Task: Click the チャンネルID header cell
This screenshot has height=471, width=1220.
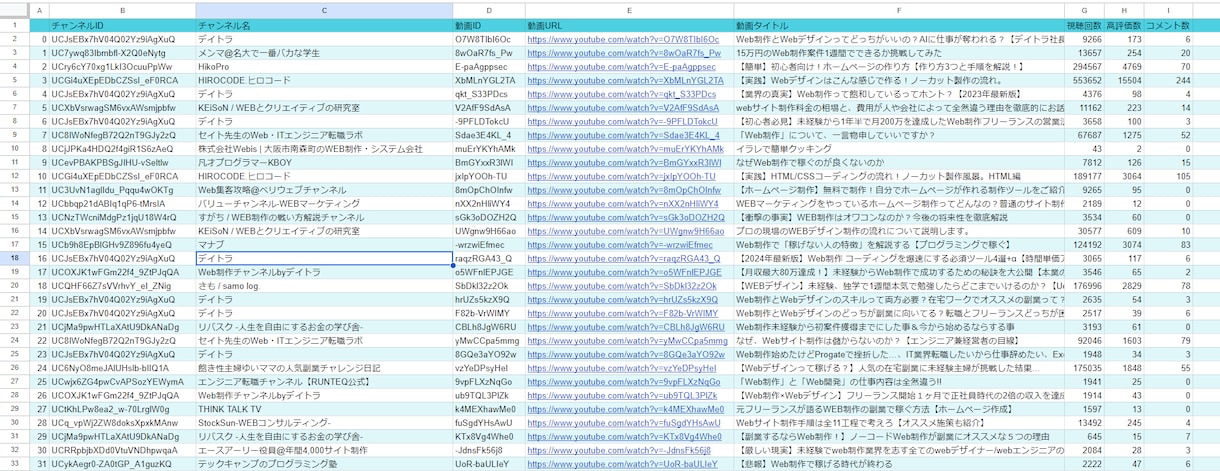Action: tap(122, 24)
